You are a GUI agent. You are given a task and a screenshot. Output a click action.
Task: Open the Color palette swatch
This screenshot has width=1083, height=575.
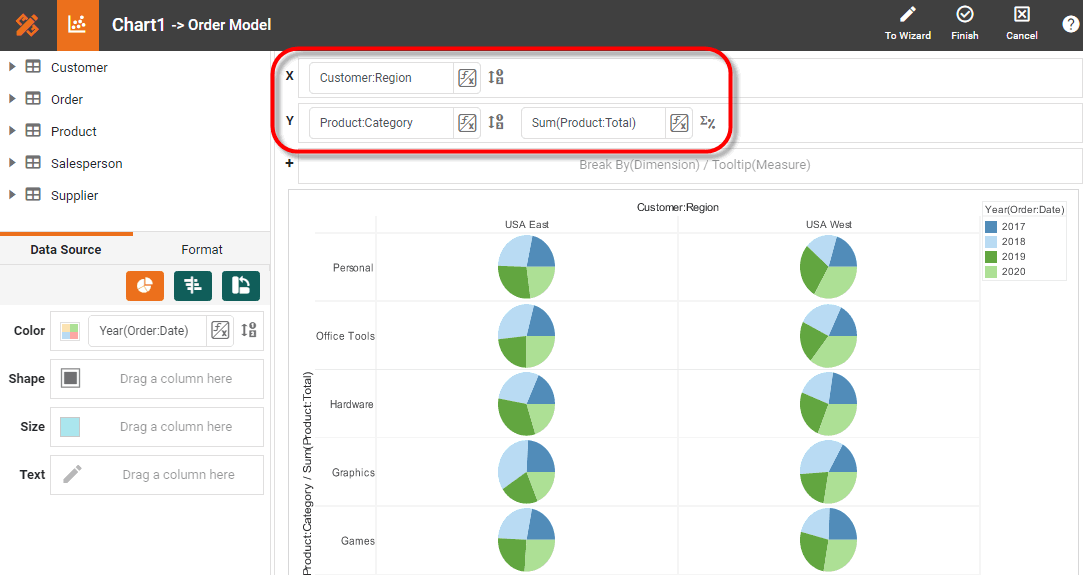pos(70,331)
